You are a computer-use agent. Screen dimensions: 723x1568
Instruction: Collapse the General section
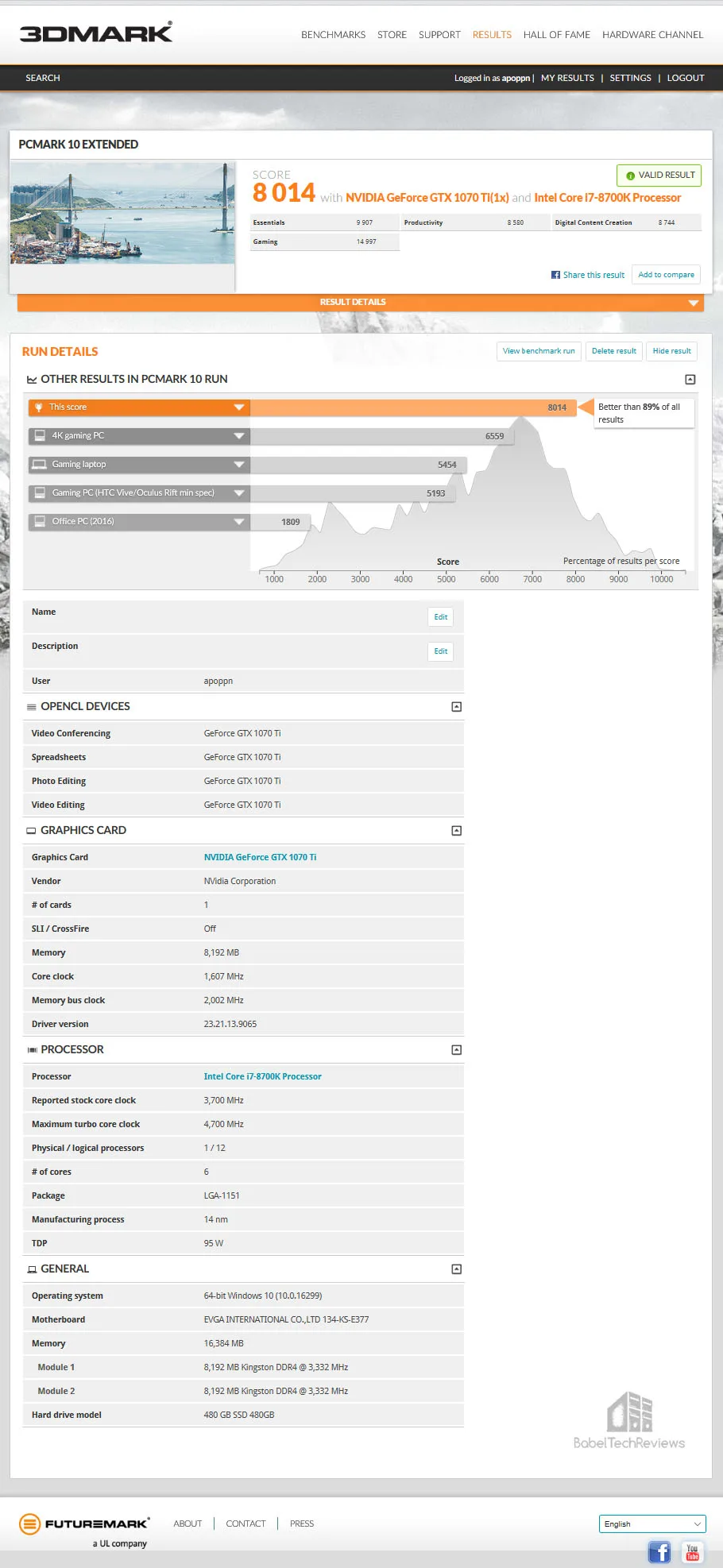pyautogui.click(x=456, y=1269)
